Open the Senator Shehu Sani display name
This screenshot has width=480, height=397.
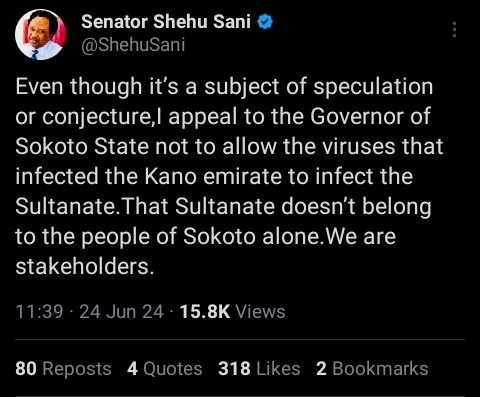(166, 22)
